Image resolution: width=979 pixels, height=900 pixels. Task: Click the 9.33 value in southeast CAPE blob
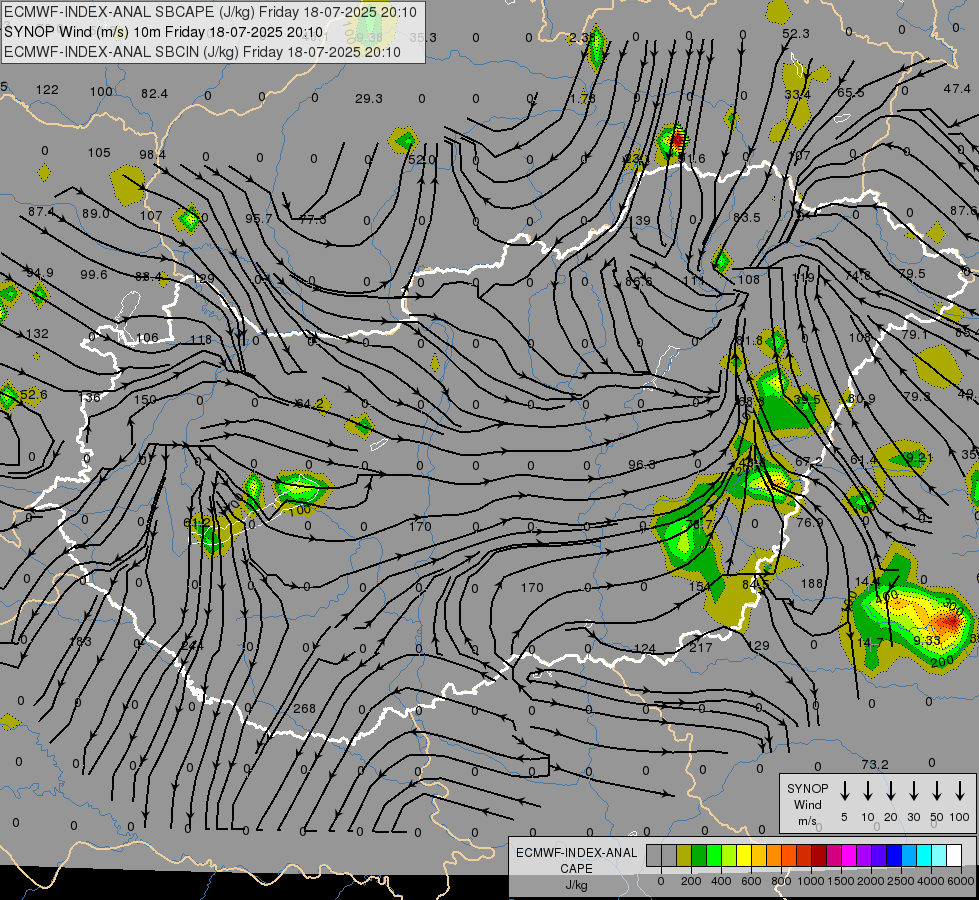point(927,640)
